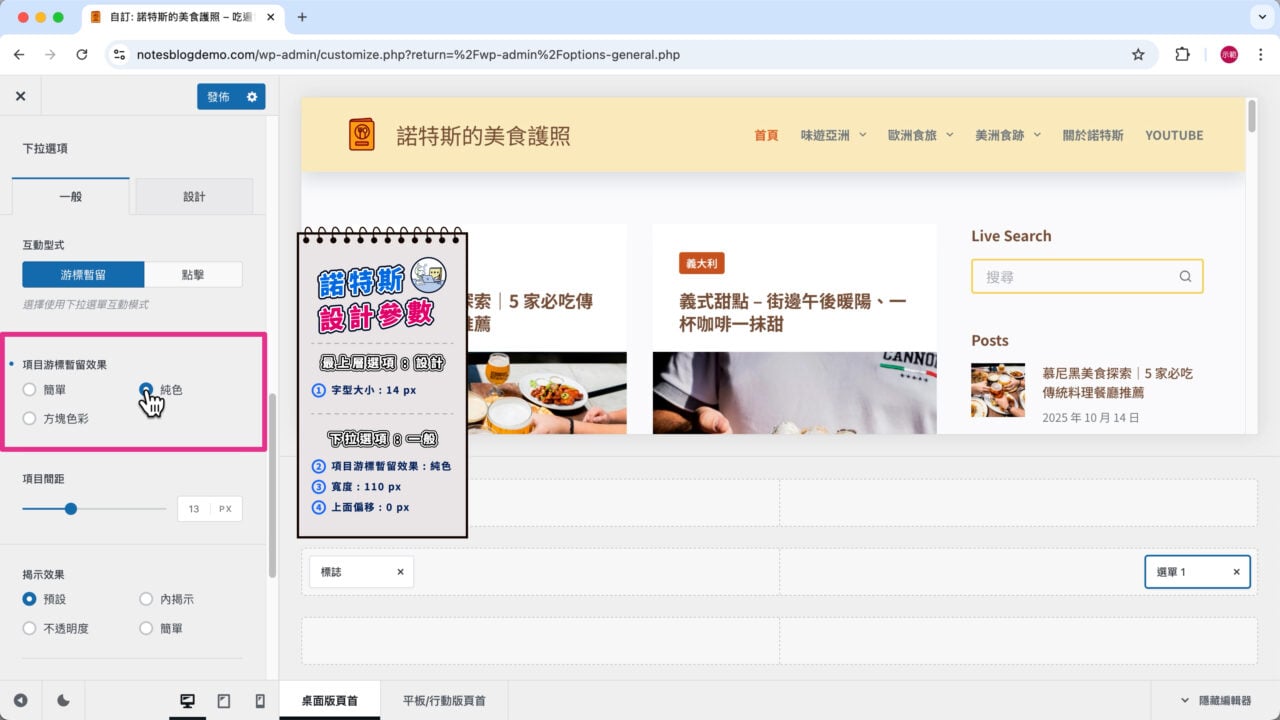Switch to the 設計 tab
The width and height of the screenshot is (1280, 720).
194,196
